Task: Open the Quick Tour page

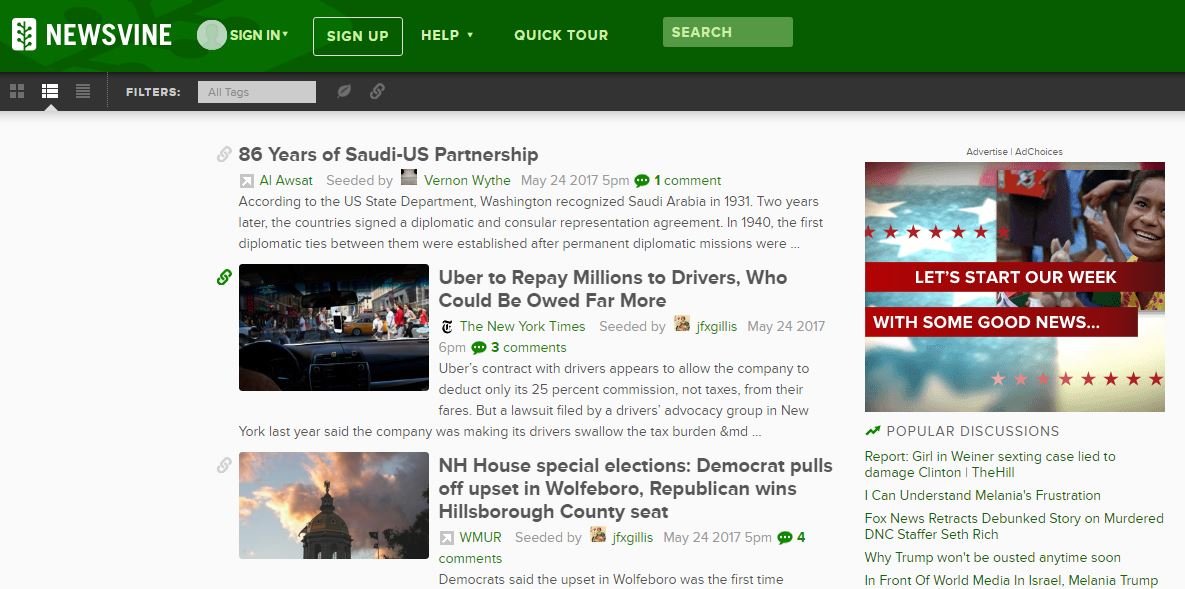Action: pyautogui.click(x=561, y=35)
